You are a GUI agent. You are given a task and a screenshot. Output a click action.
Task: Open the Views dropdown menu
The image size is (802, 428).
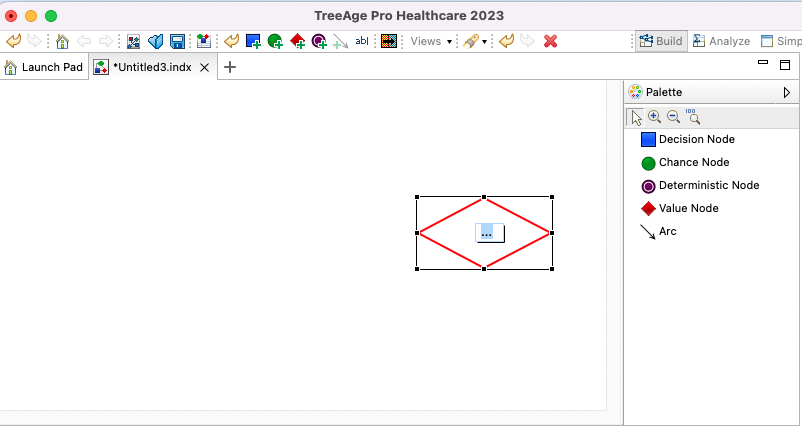[x=431, y=41]
